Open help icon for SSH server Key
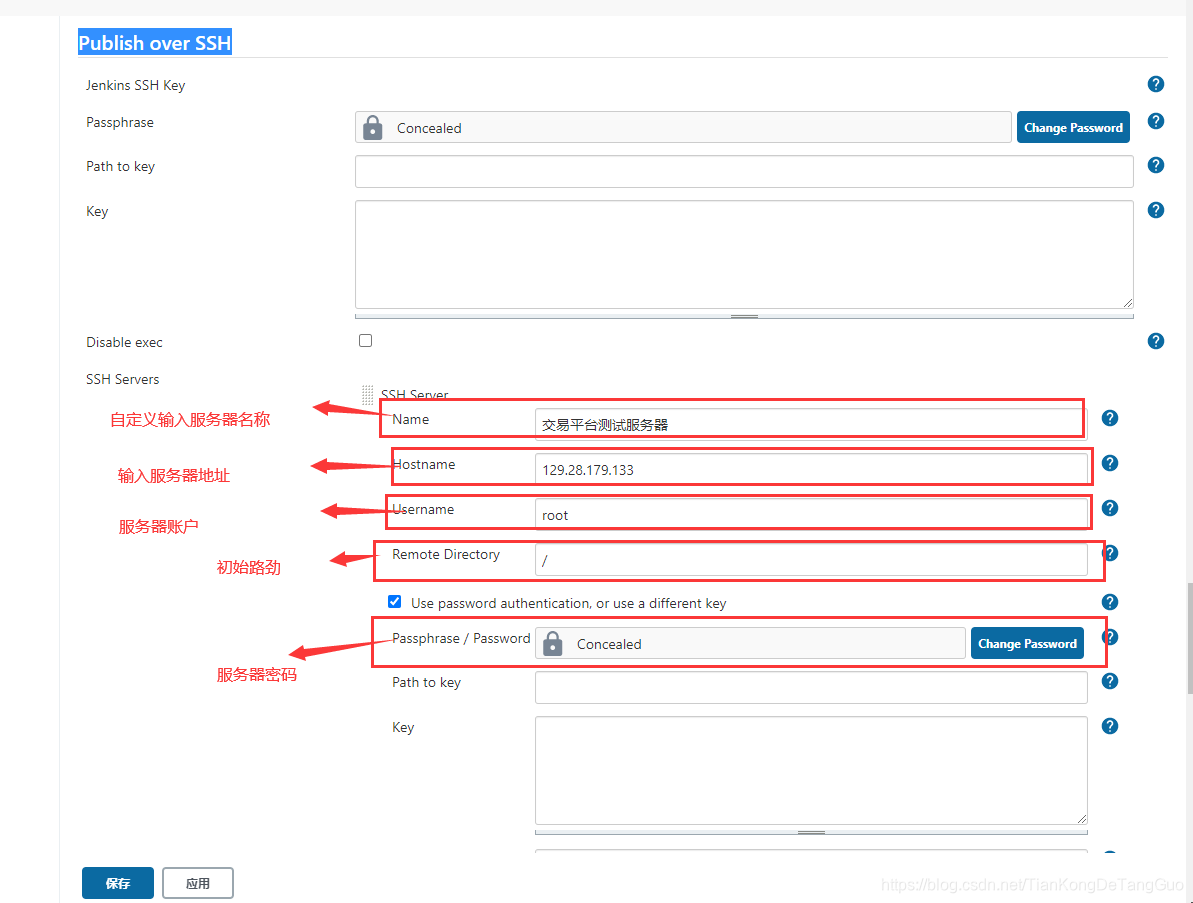1193x903 pixels. [1109, 726]
